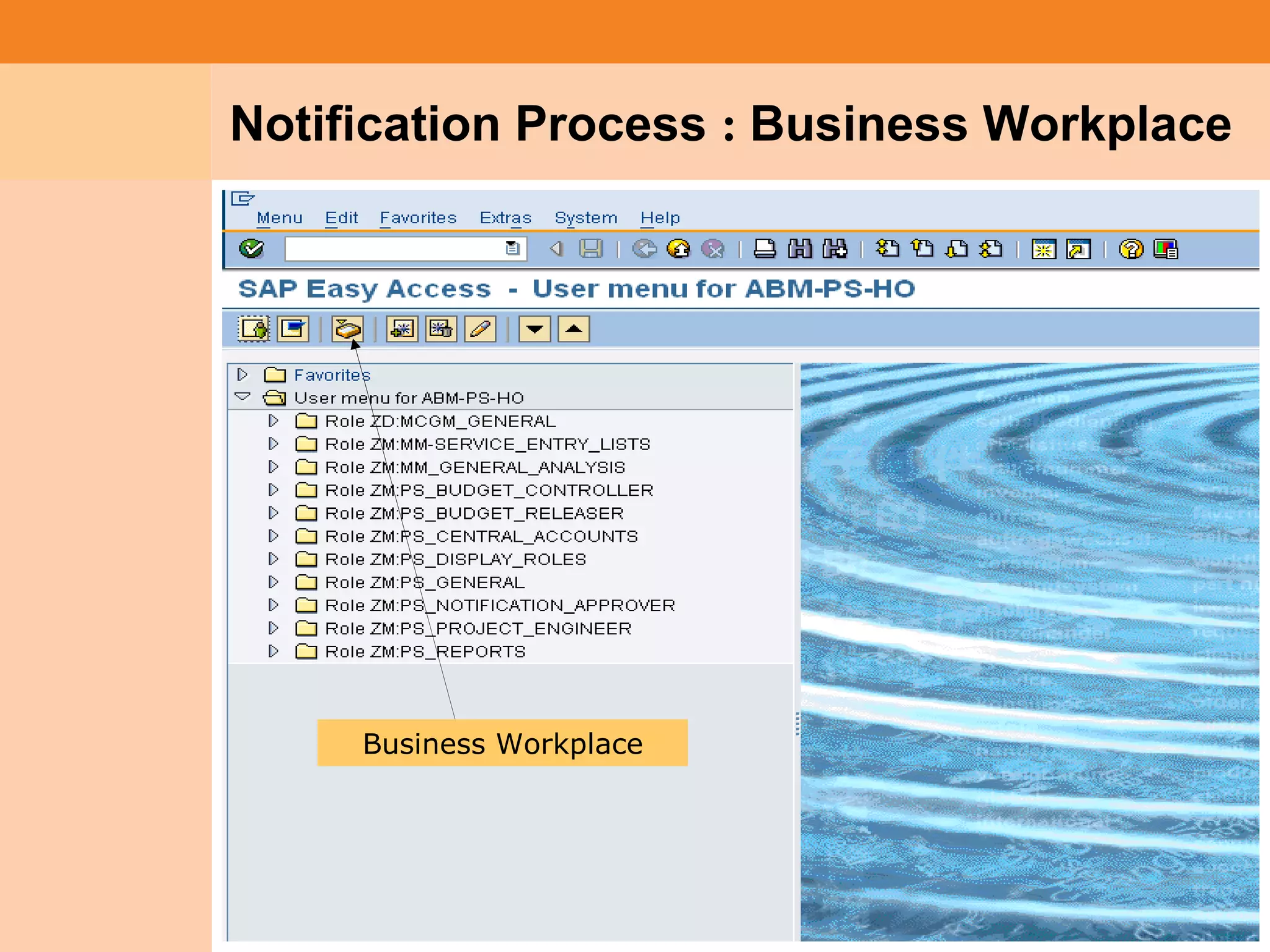Open the Edit menu

coord(342,218)
